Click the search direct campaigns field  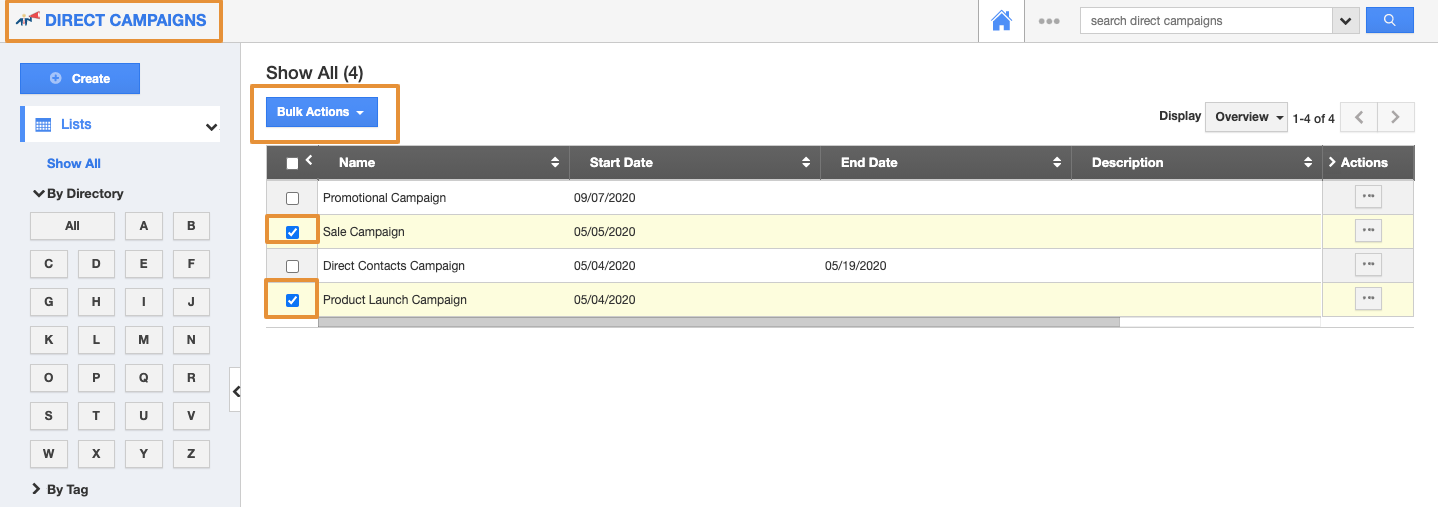tap(1205, 21)
